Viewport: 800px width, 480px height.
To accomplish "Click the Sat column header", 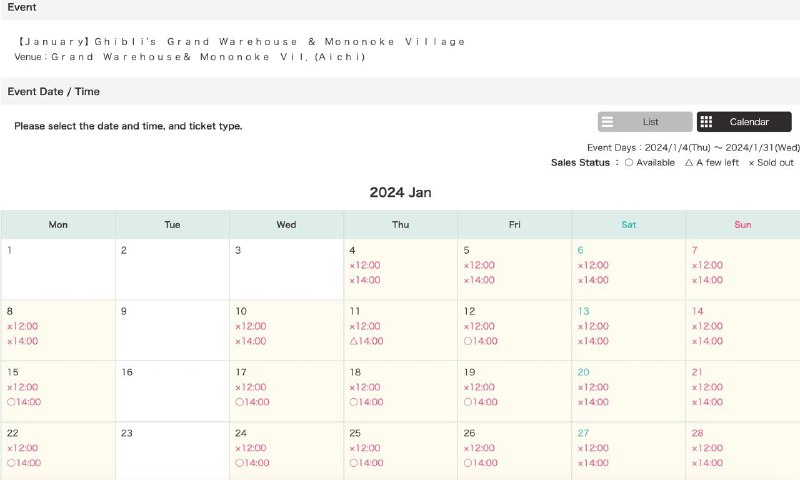I will pyautogui.click(x=628, y=225).
